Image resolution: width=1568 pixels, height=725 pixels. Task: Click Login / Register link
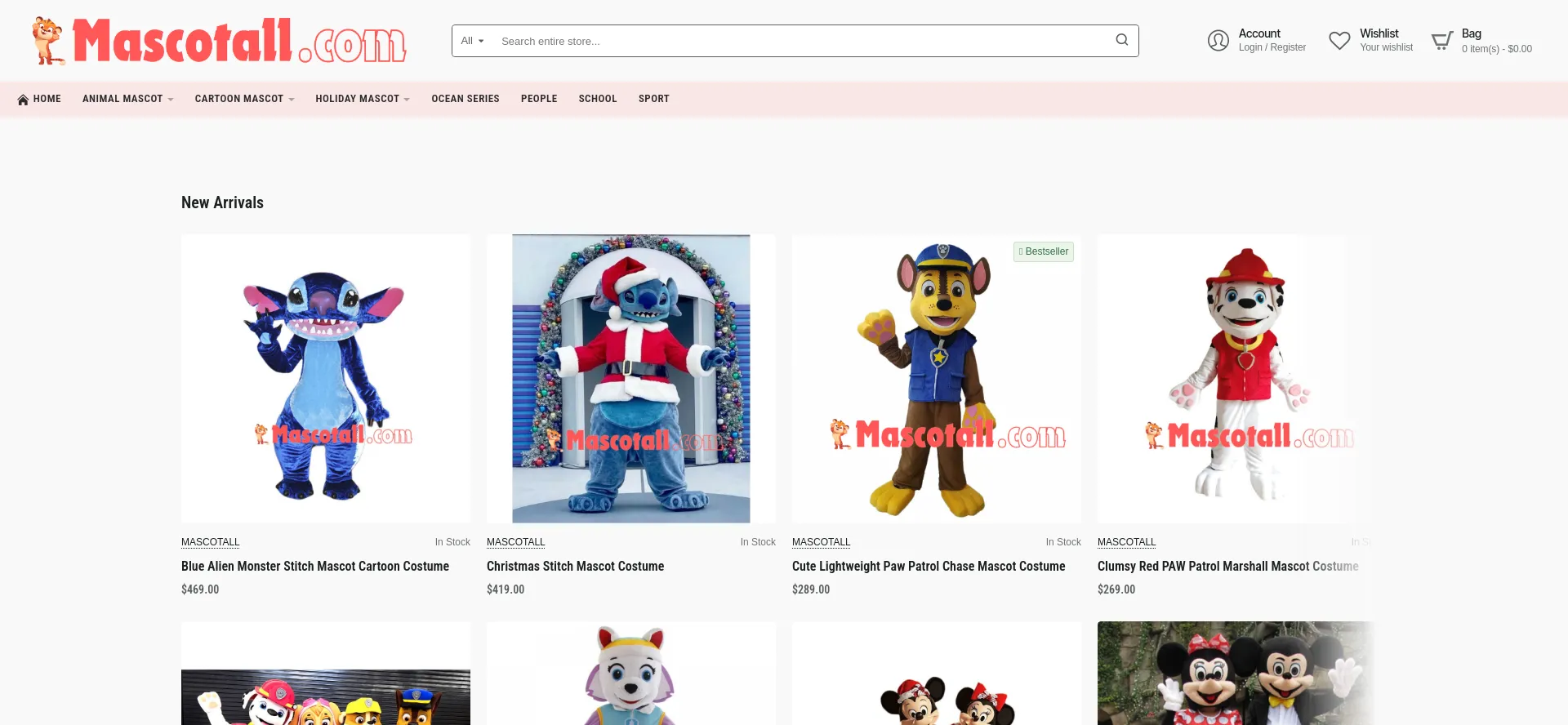click(1272, 47)
